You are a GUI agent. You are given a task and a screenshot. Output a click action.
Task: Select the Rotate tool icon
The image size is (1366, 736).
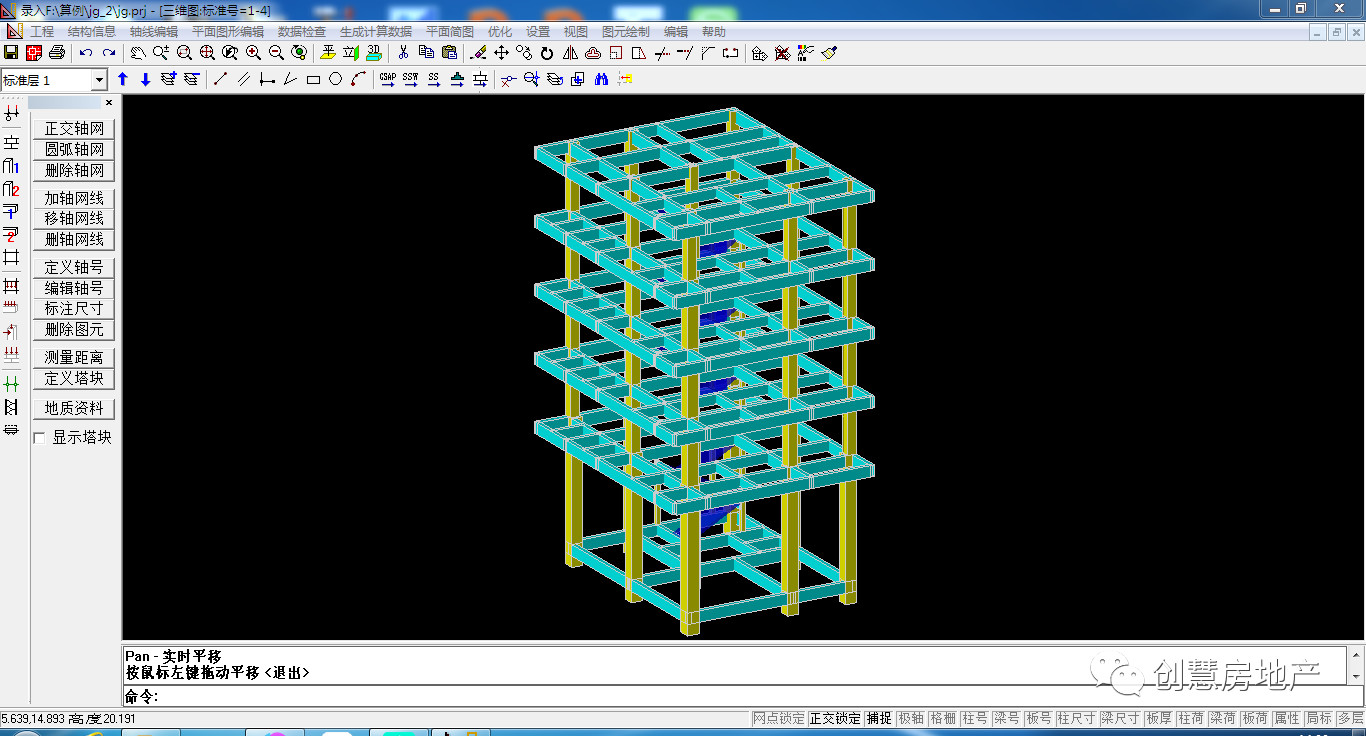[547, 52]
